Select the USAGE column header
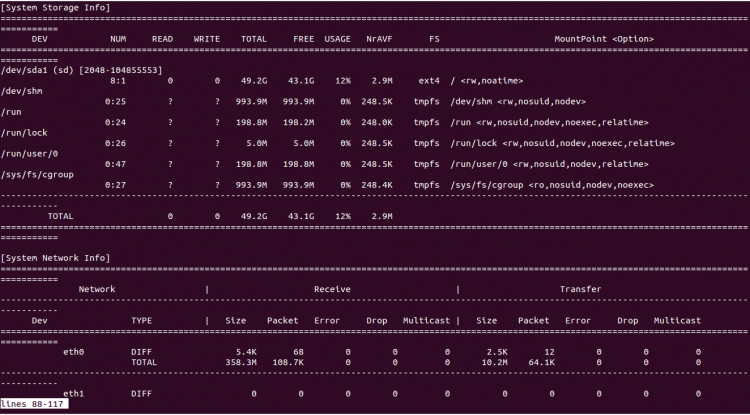Viewport: 750px width, 415px height. pos(337,38)
